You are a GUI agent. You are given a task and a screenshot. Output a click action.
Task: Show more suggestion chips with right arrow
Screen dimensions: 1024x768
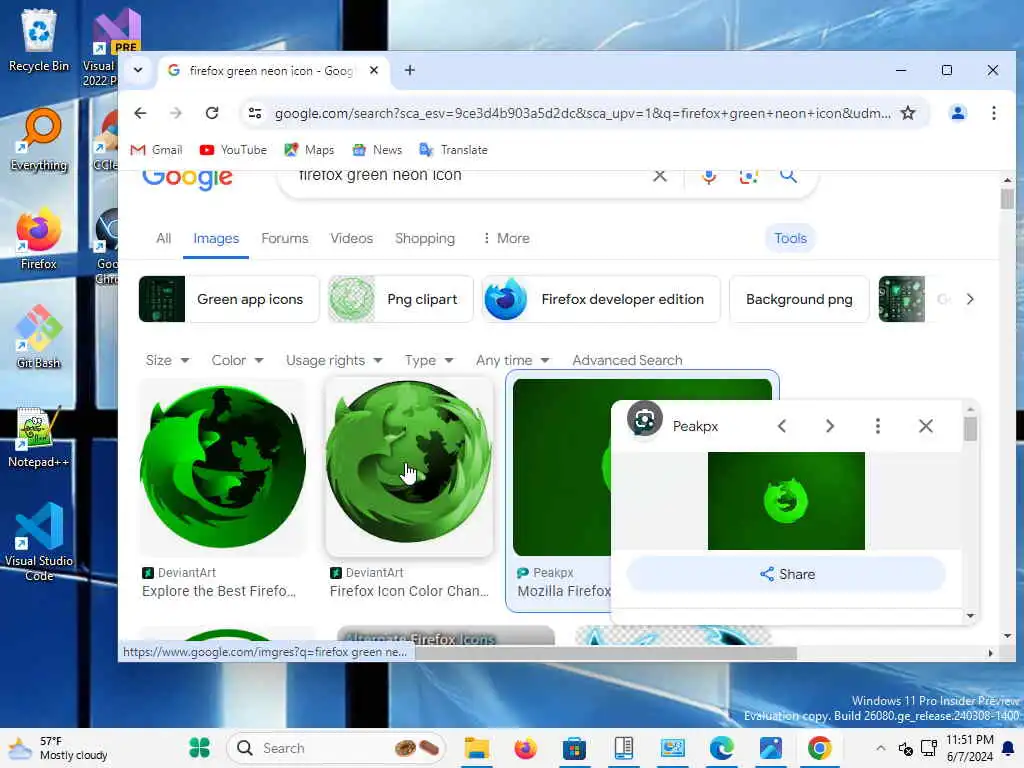(x=970, y=299)
